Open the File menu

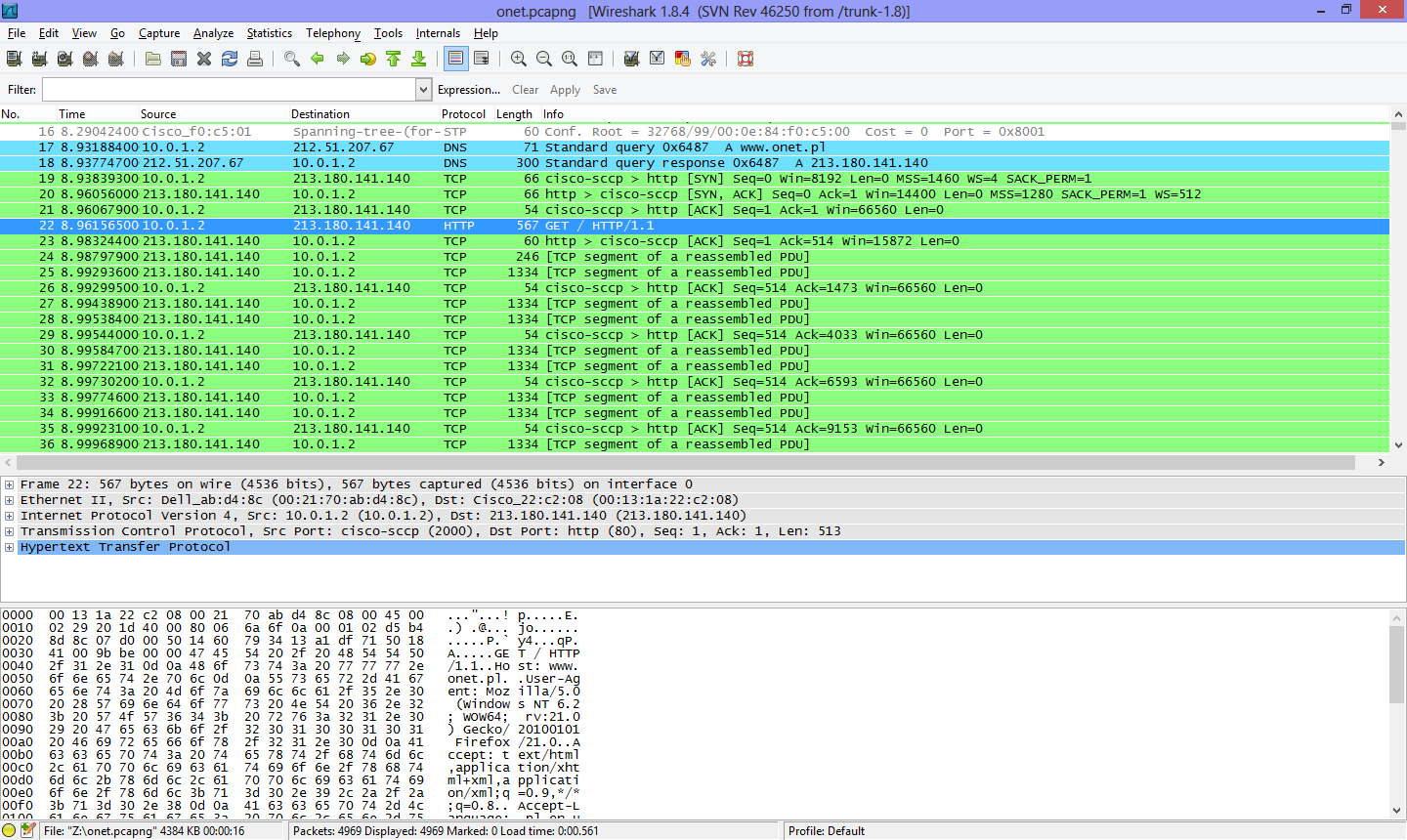[x=17, y=33]
